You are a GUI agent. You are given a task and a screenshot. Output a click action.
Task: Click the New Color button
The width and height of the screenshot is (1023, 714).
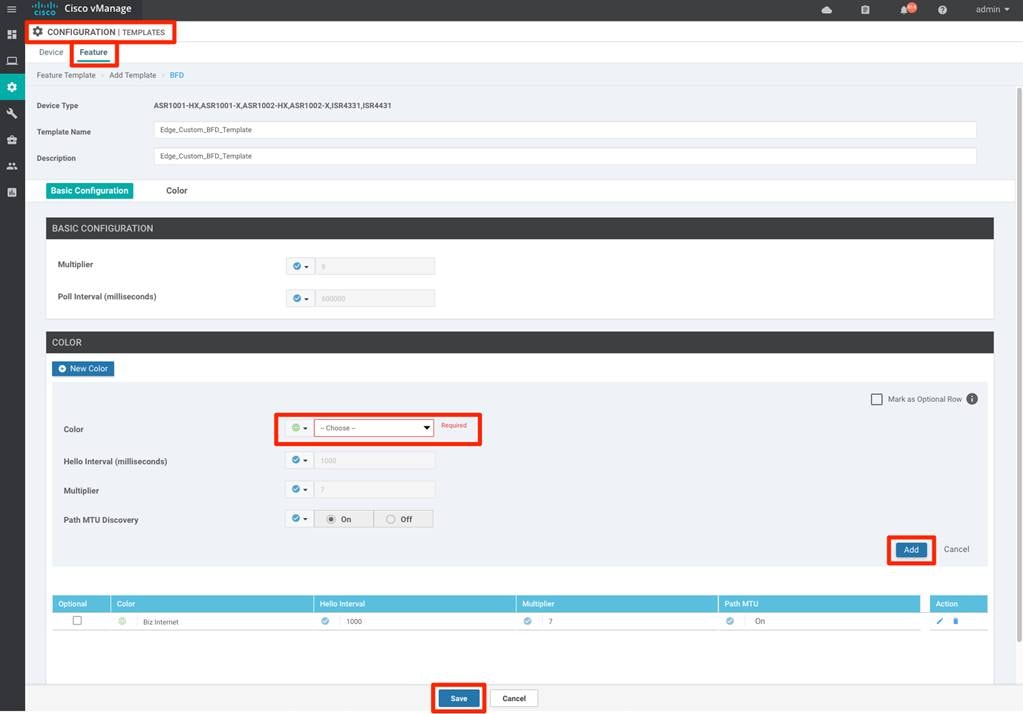click(x=83, y=369)
